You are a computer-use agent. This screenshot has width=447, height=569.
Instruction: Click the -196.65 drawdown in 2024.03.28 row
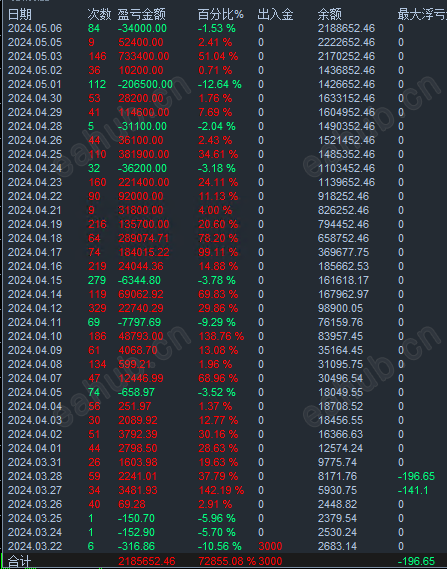coord(416,476)
